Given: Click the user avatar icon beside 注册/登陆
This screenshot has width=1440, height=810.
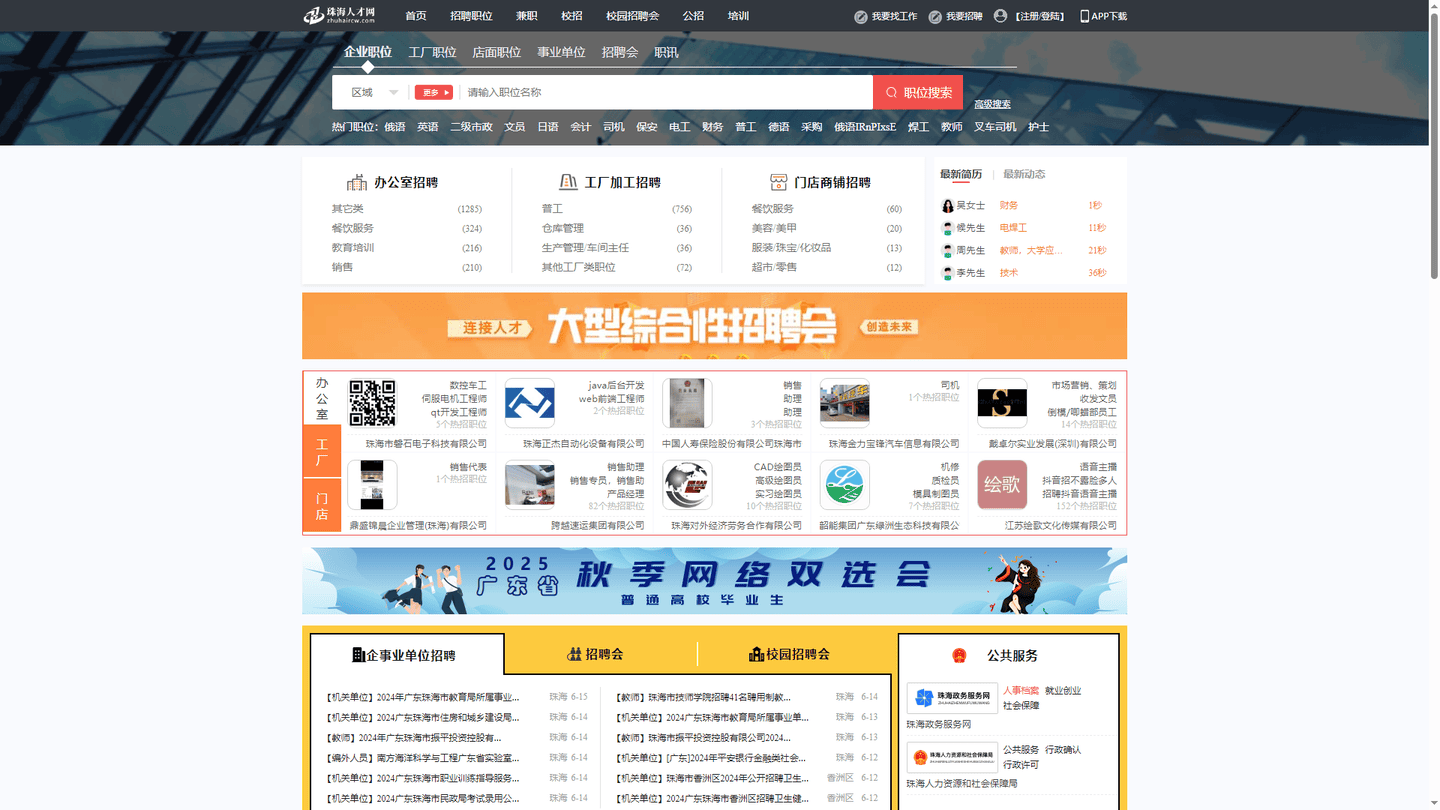Looking at the screenshot, I should click(1000, 16).
